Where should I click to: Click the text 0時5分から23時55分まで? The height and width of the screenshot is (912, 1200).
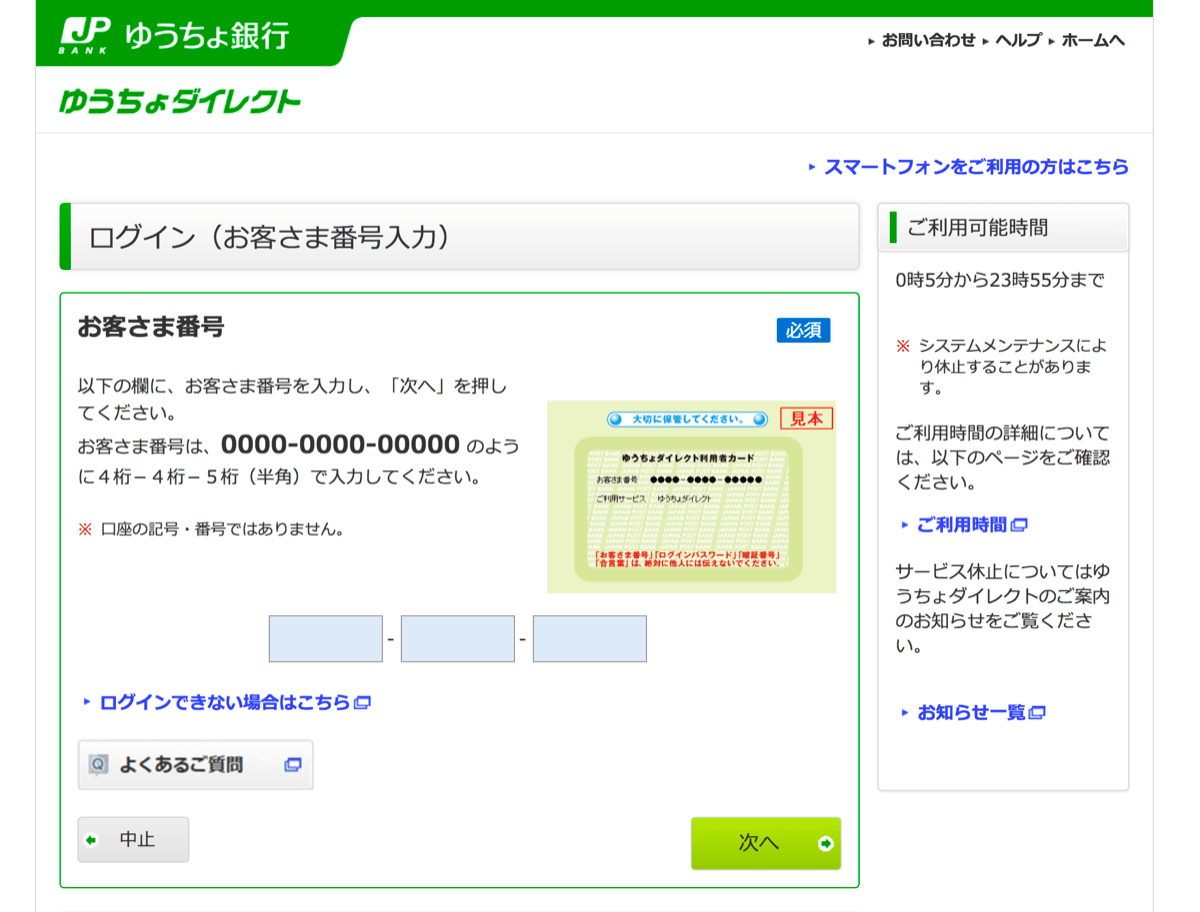(1000, 281)
